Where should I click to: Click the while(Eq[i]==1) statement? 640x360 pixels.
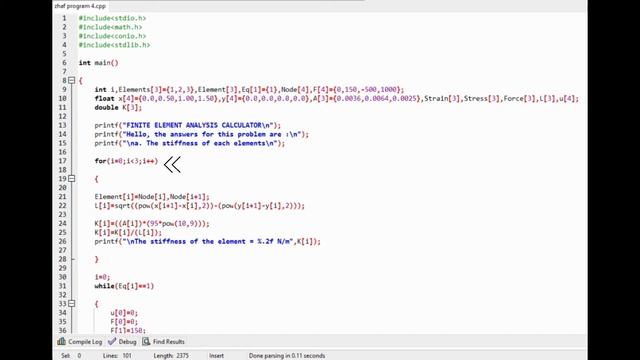pyautogui.click(x=124, y=286)
